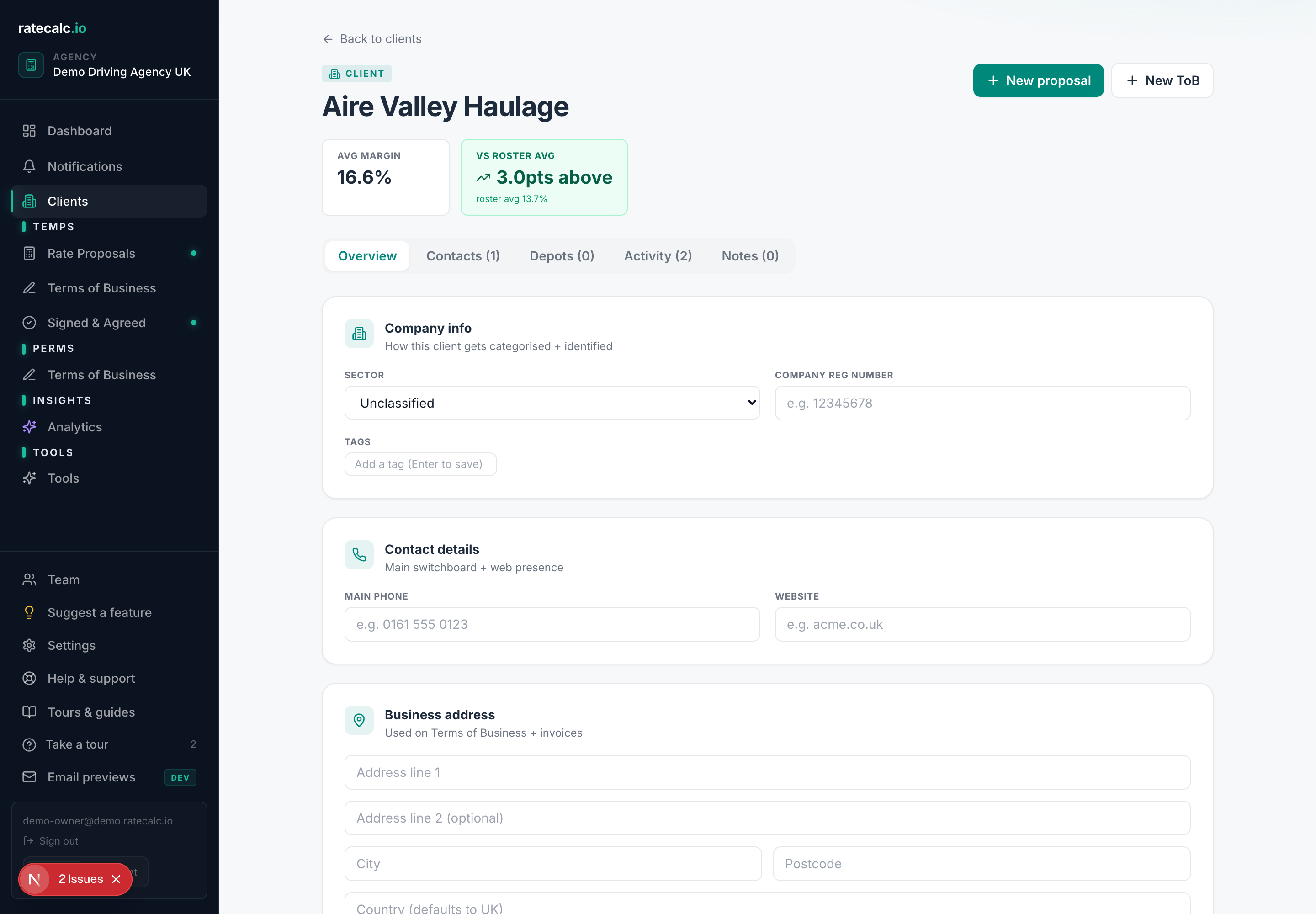Click the Help & support lifebuoy icon
The image size is (1316, 914).
click(x=29, y=679)
